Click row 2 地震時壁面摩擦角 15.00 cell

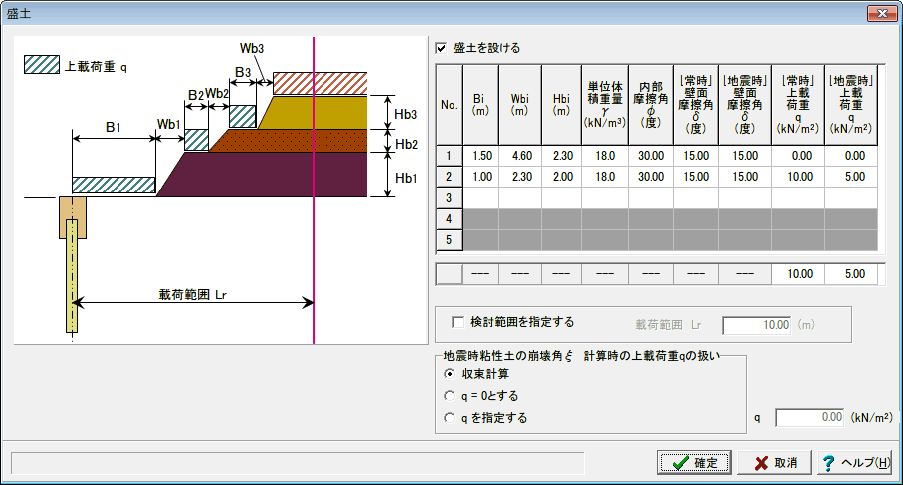[745, 177]
